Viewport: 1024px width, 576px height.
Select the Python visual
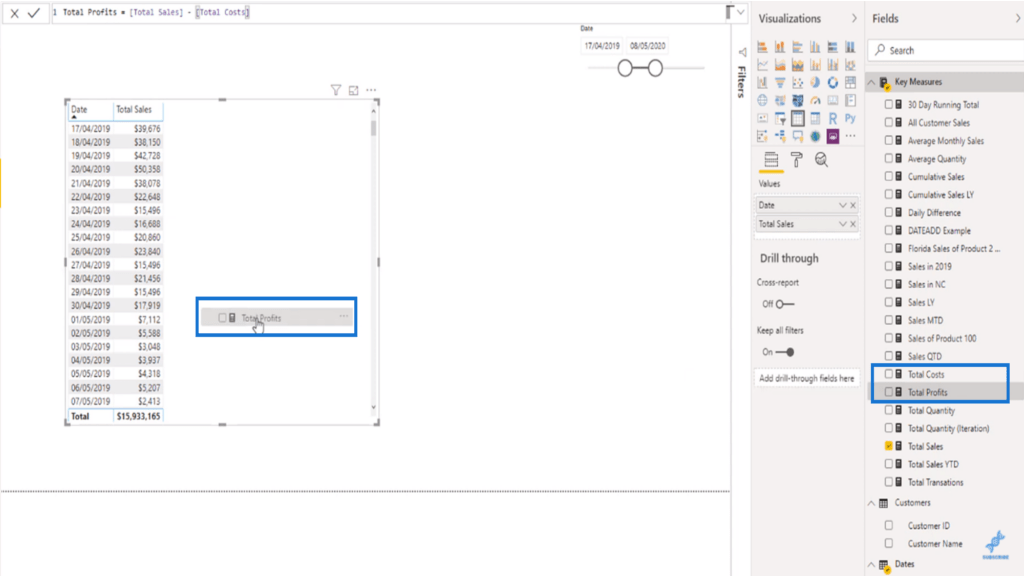850,118
